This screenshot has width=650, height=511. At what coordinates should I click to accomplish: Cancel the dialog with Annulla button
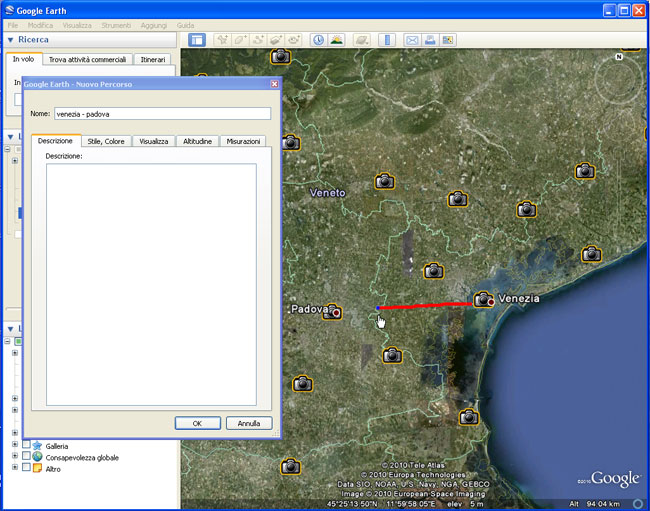pyautogui.click(x=249, y=423)
